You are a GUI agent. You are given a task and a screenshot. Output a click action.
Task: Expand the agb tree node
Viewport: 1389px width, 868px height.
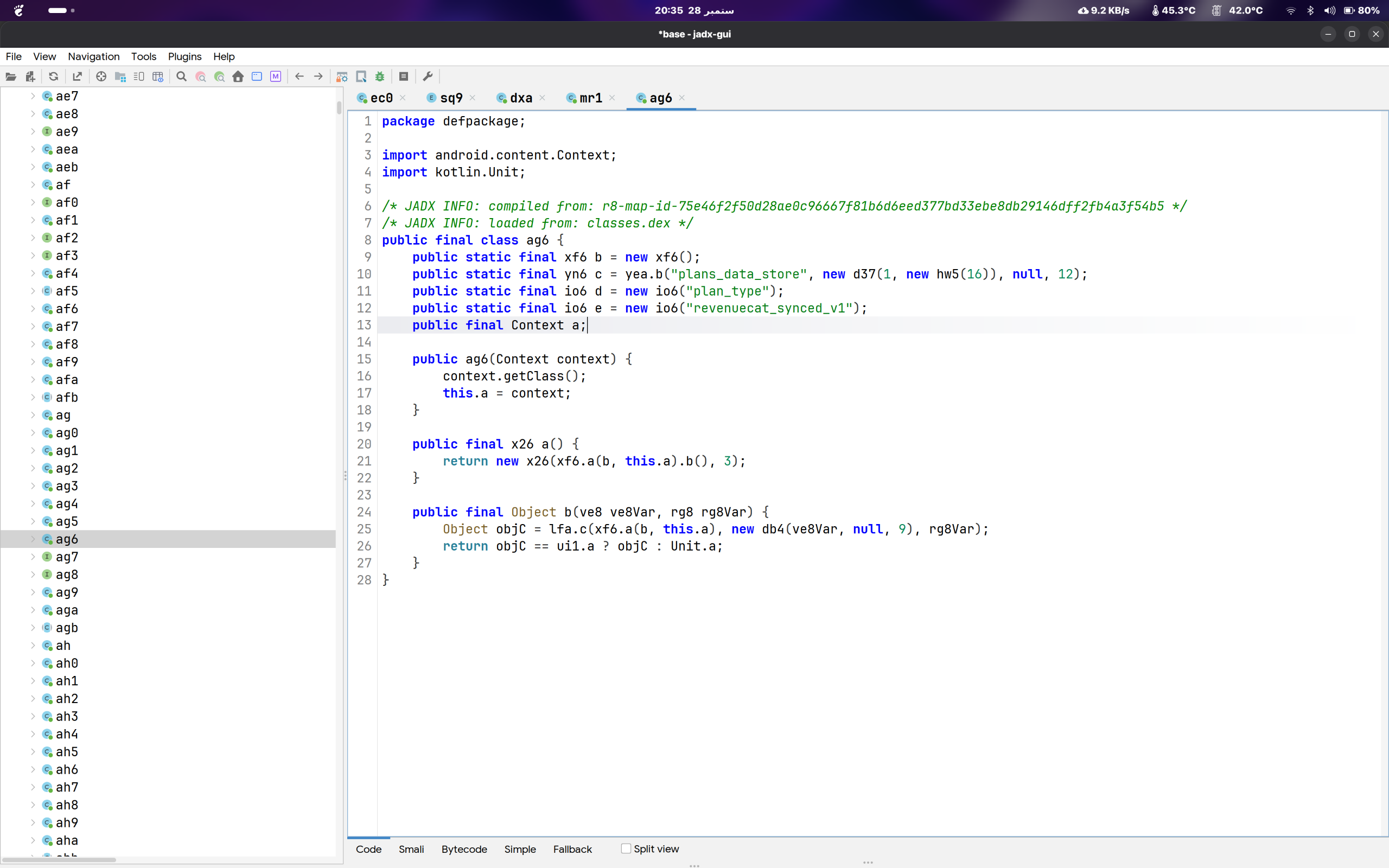click(33, 628)
